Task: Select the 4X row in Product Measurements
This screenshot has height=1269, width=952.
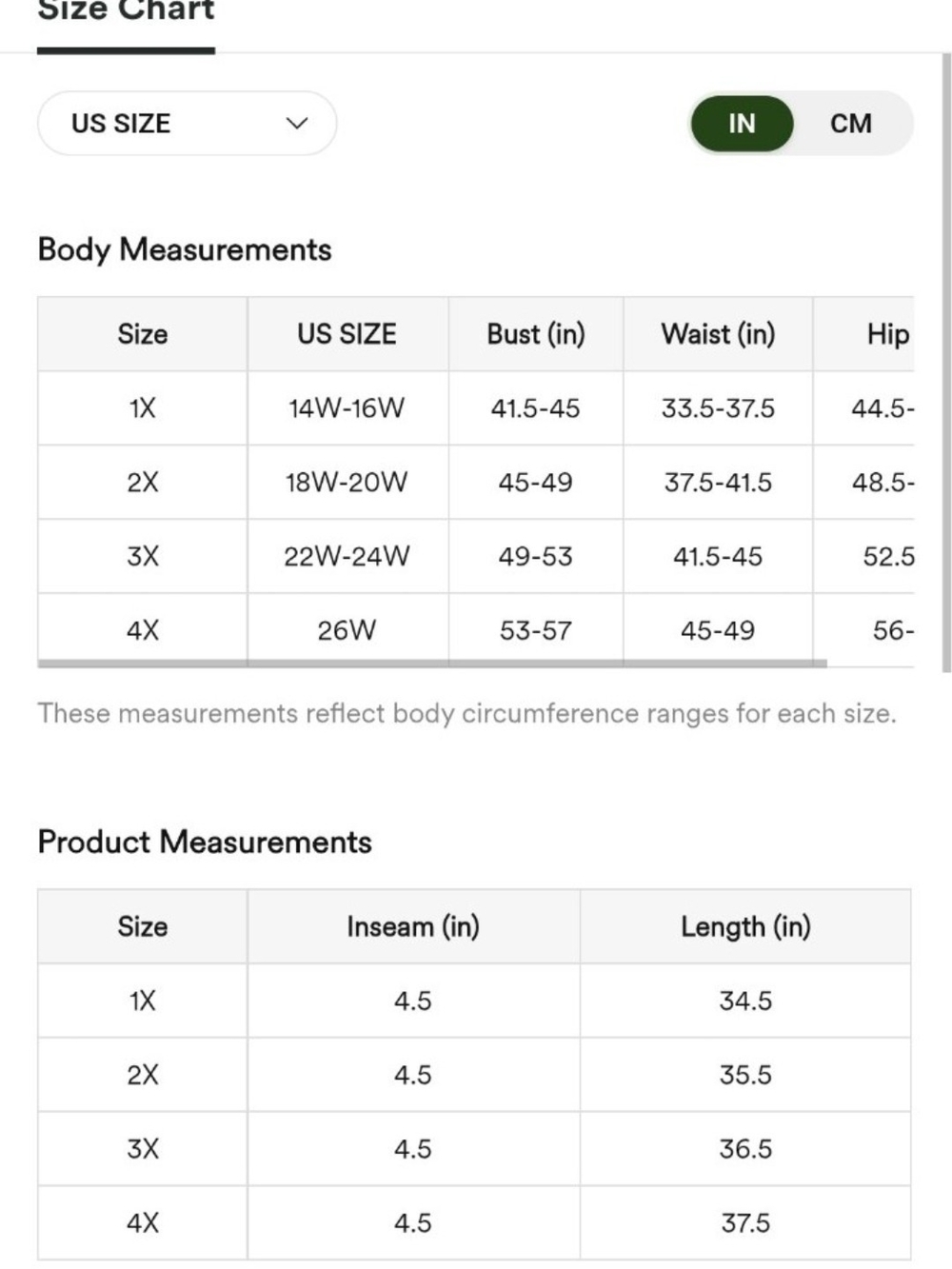Action: coord(474,1222)
